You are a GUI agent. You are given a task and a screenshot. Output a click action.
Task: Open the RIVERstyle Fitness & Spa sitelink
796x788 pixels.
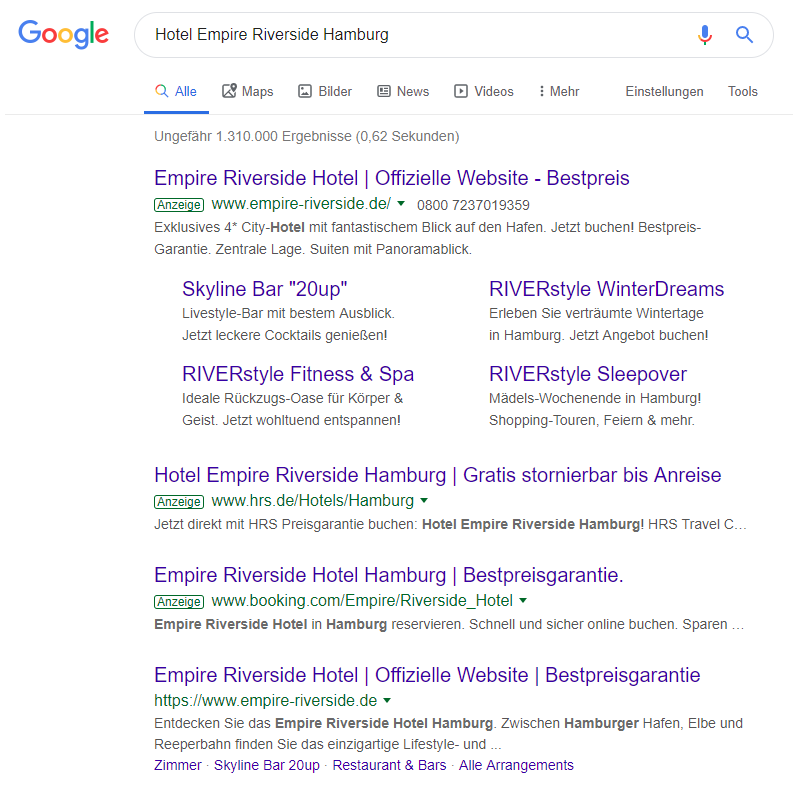click(x=298, y=374)
